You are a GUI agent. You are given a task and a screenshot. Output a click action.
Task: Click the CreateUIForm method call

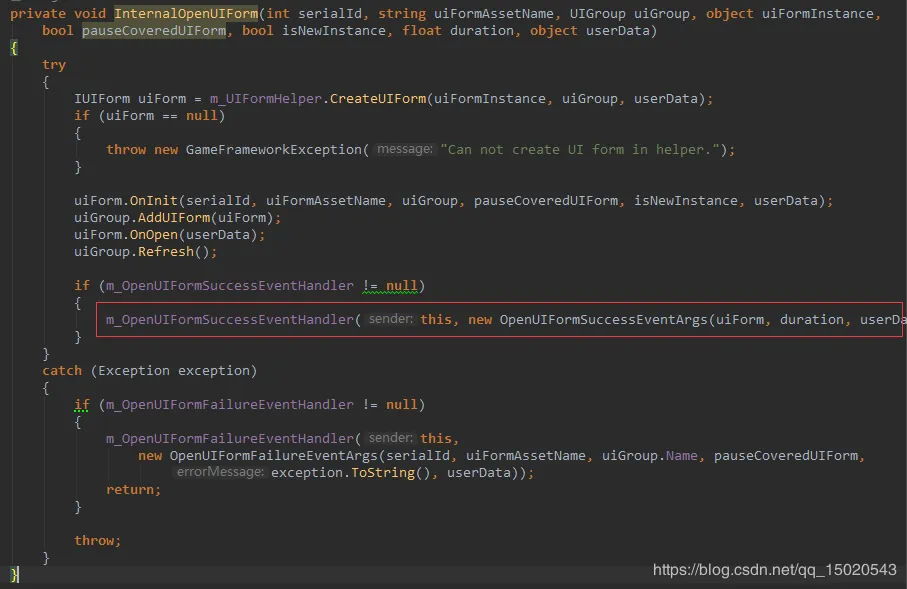(378, 99)
